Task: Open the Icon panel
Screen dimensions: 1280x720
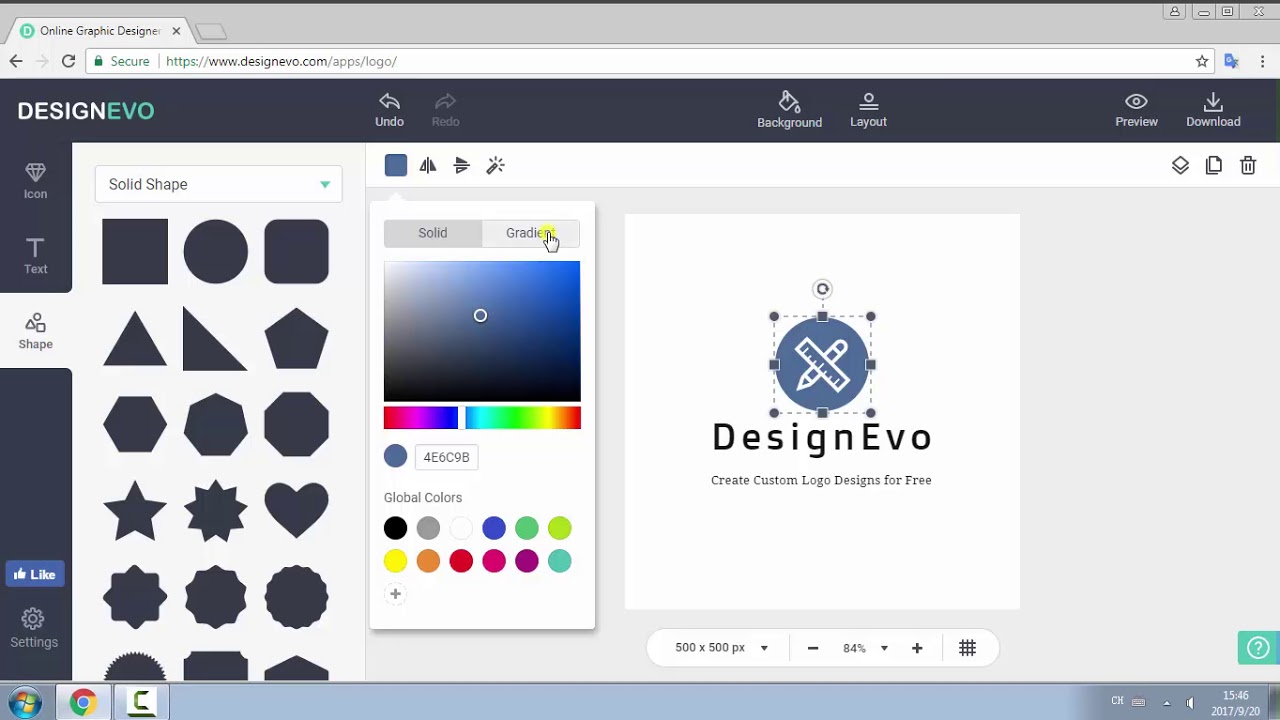Action: [35, 180]
